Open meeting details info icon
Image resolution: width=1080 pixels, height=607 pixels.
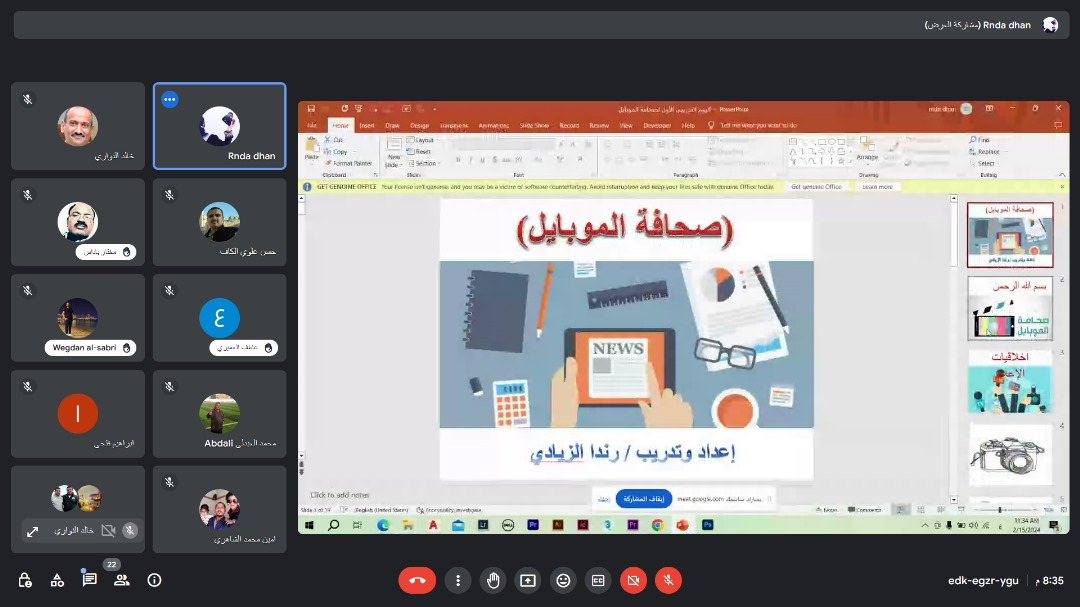pyautogui.click(x=154, y=580)
